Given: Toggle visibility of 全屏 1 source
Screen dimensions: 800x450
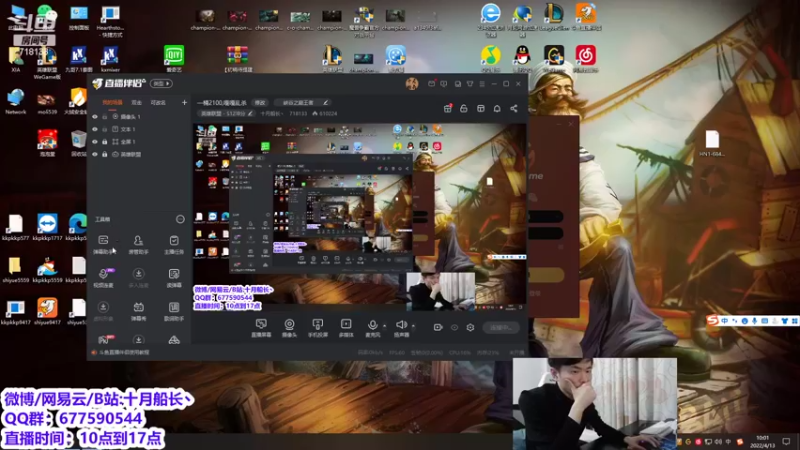Looking at the screenshot, I should 95,141.
